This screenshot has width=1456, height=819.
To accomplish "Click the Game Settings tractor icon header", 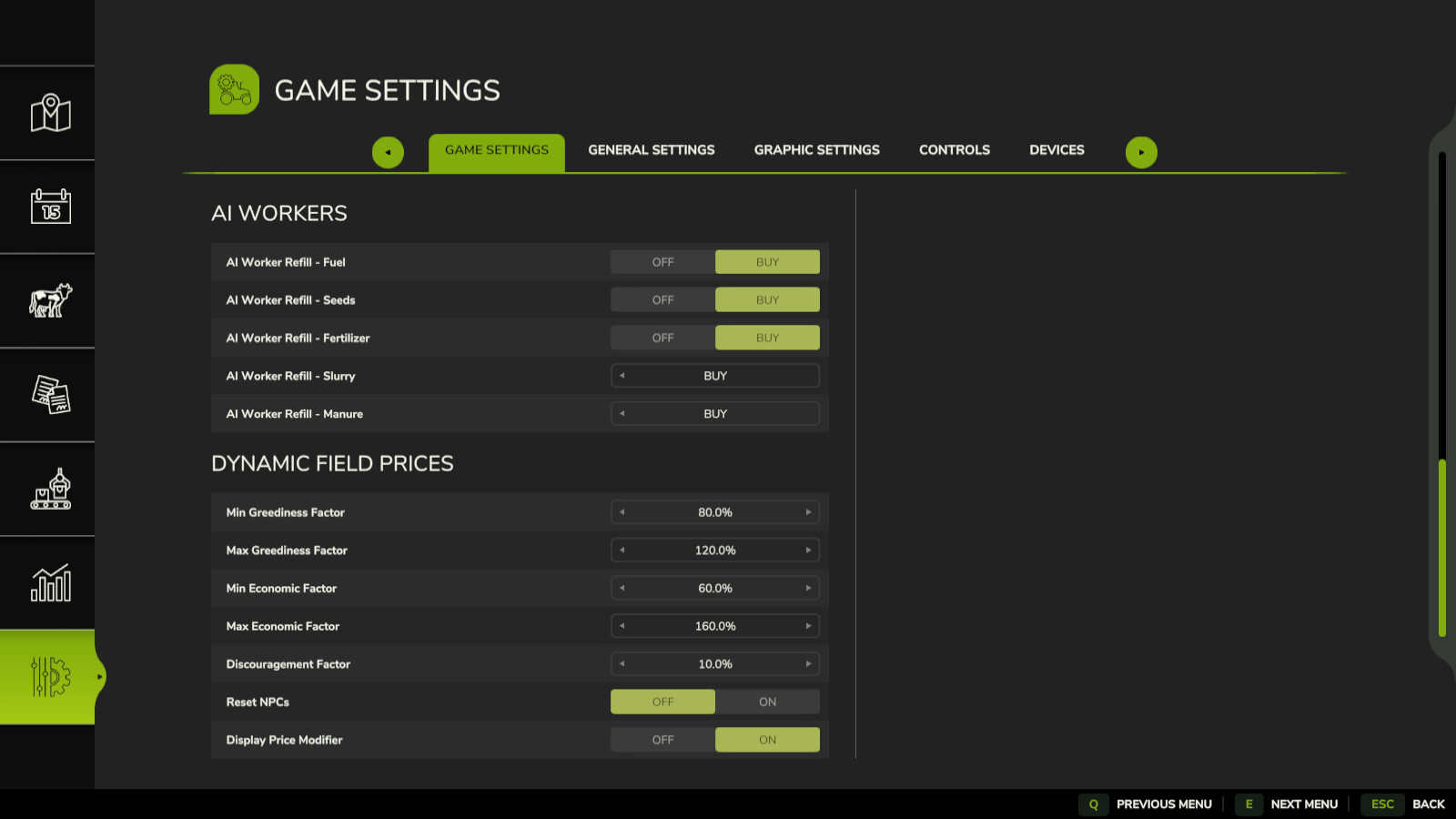I will pyautogui.click(x=234, y=89).
